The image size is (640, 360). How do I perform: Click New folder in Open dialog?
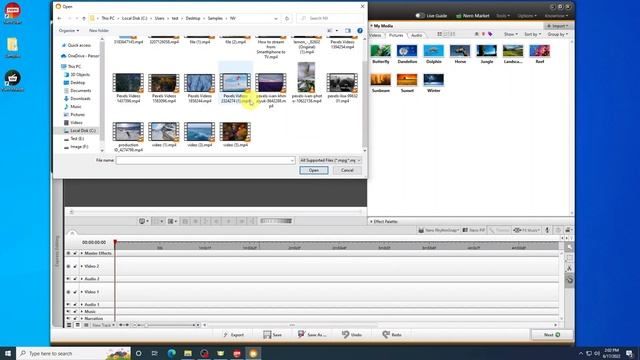[x=99, y=31]
